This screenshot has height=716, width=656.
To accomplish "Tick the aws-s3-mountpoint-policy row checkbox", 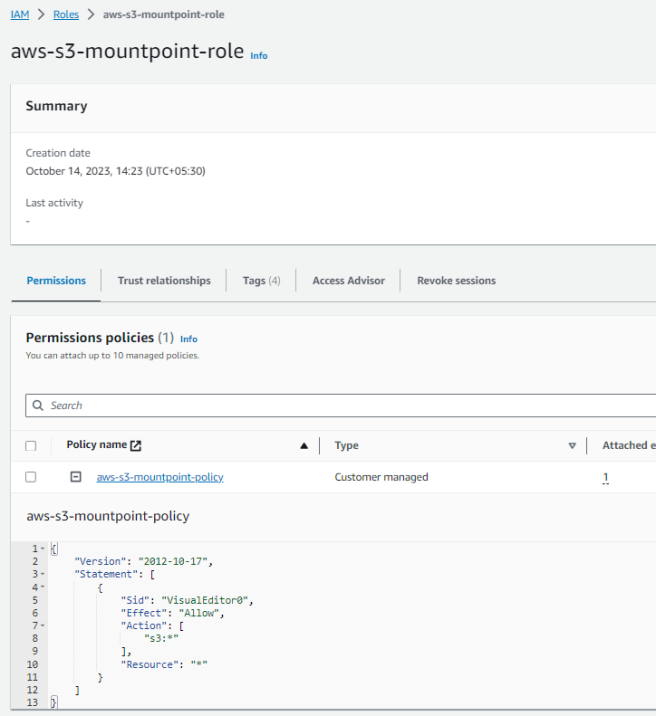I will click(31, 477).
